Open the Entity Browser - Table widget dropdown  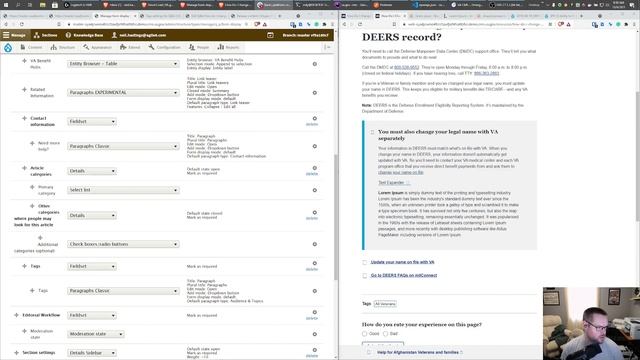pos(123,64)
